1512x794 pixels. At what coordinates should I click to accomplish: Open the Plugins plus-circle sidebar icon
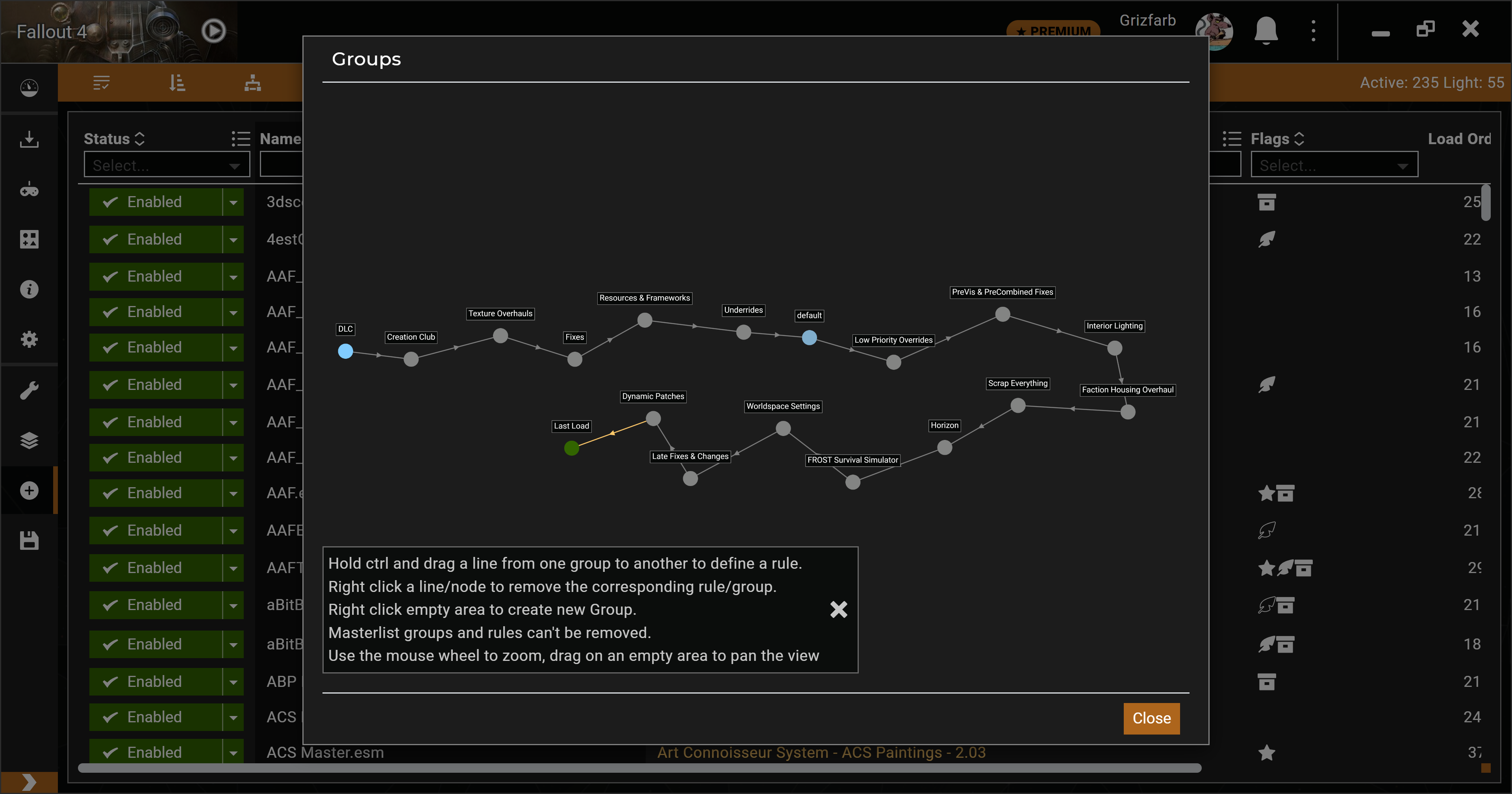point(29,490)
